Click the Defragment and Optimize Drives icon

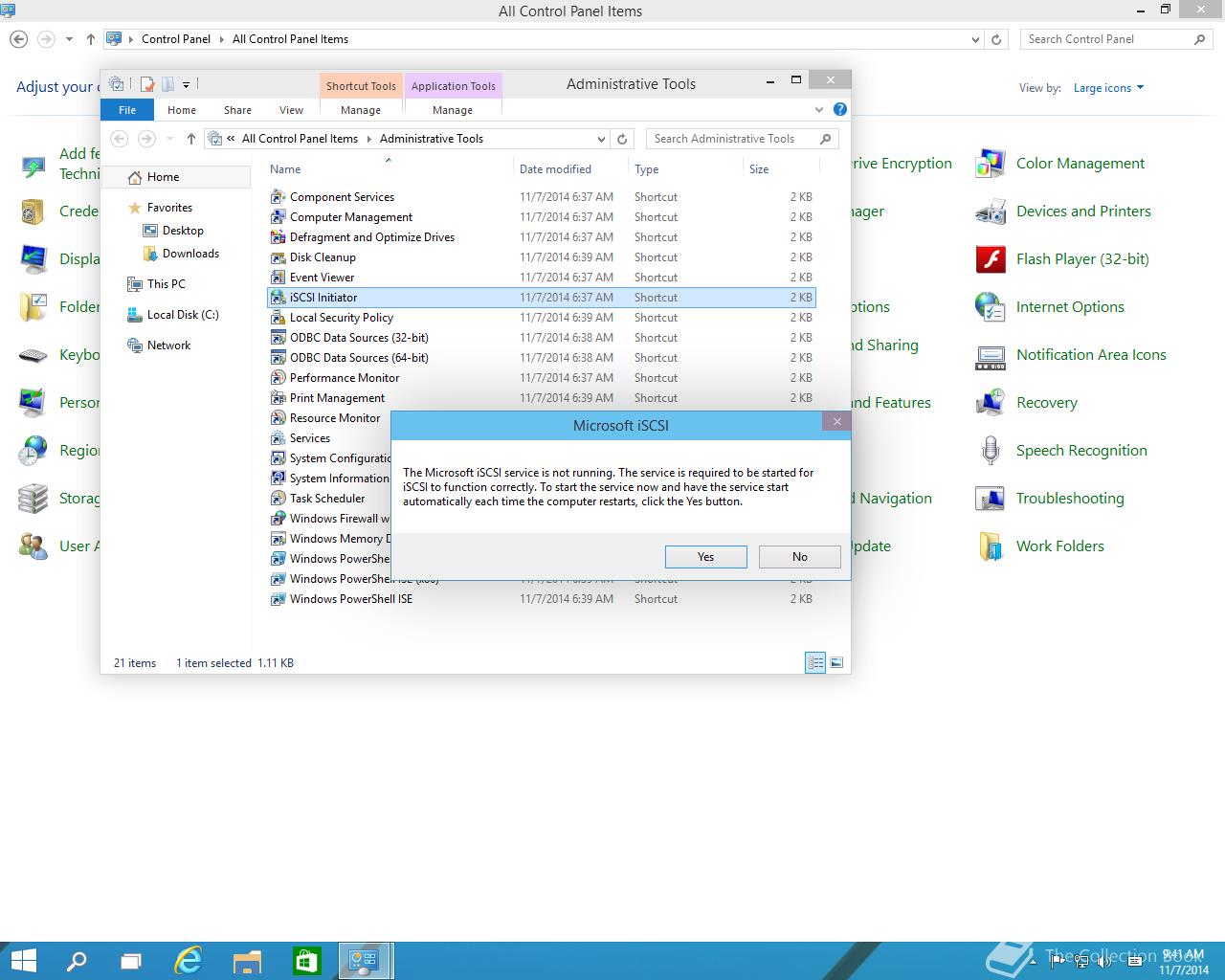pyautogui.click(x=278, y=237)
